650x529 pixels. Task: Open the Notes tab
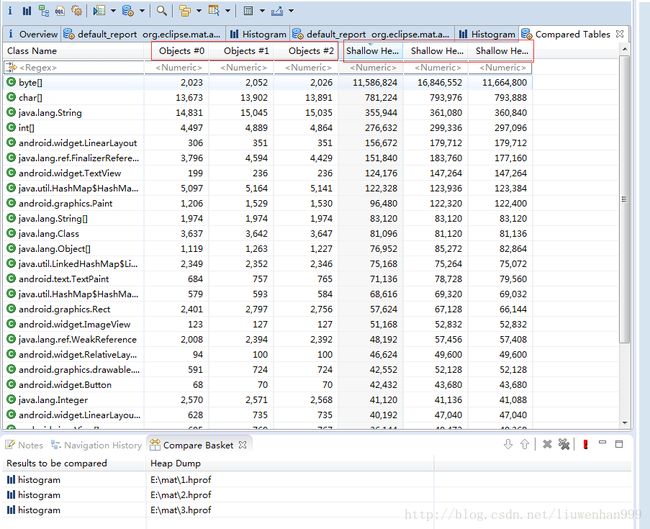click(24, 445)
